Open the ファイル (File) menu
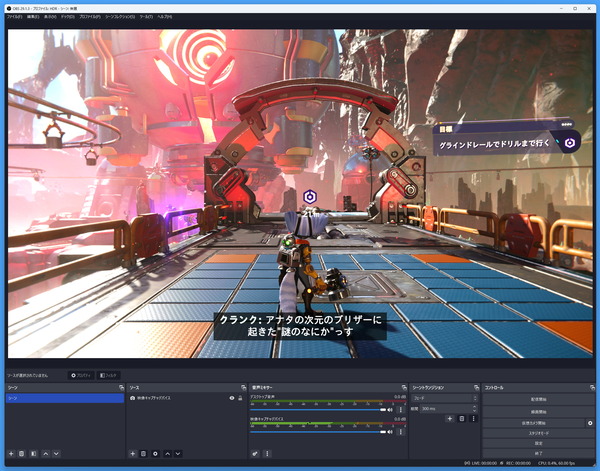600x471 pixels. pyautogui.click(x=14, y=17)
